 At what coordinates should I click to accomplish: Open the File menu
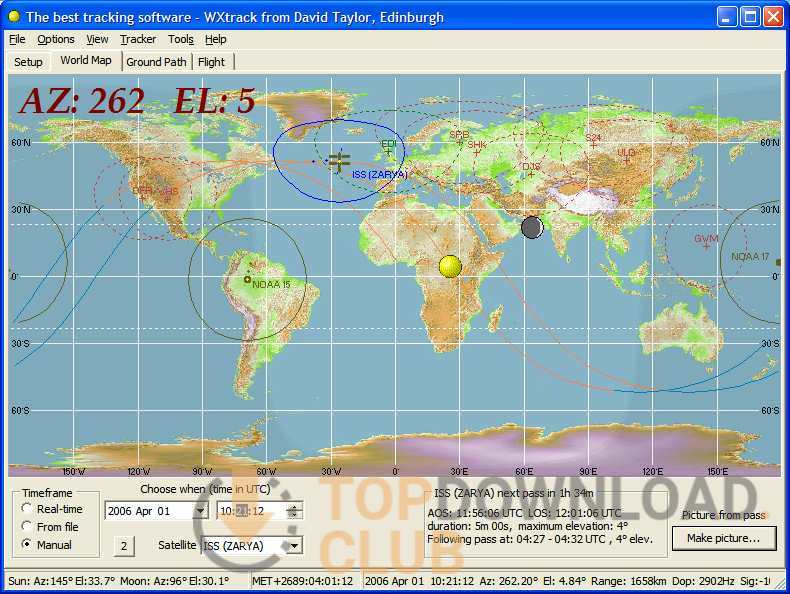pos(17,39)
